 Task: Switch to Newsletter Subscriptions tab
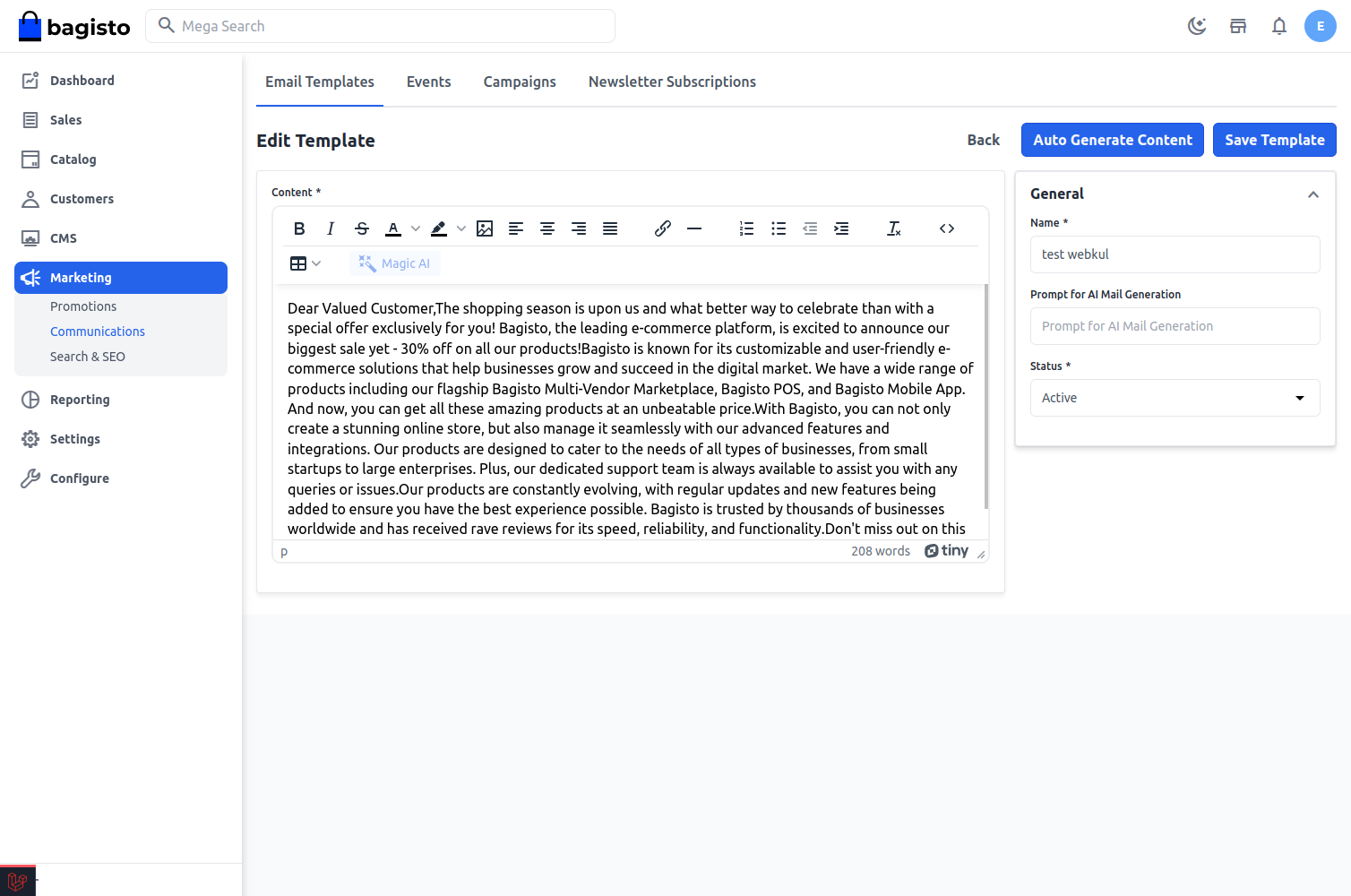(672, 82)
